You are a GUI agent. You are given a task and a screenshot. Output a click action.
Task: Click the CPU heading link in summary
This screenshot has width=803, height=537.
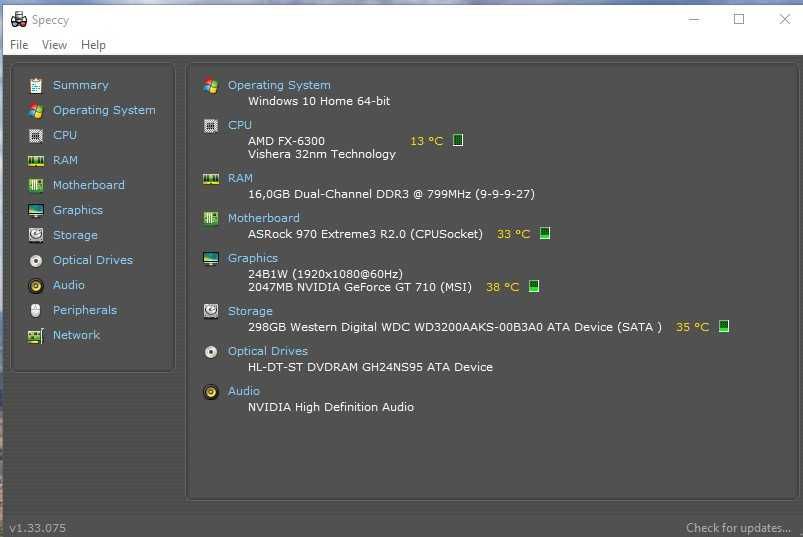(x=240, y=125)
